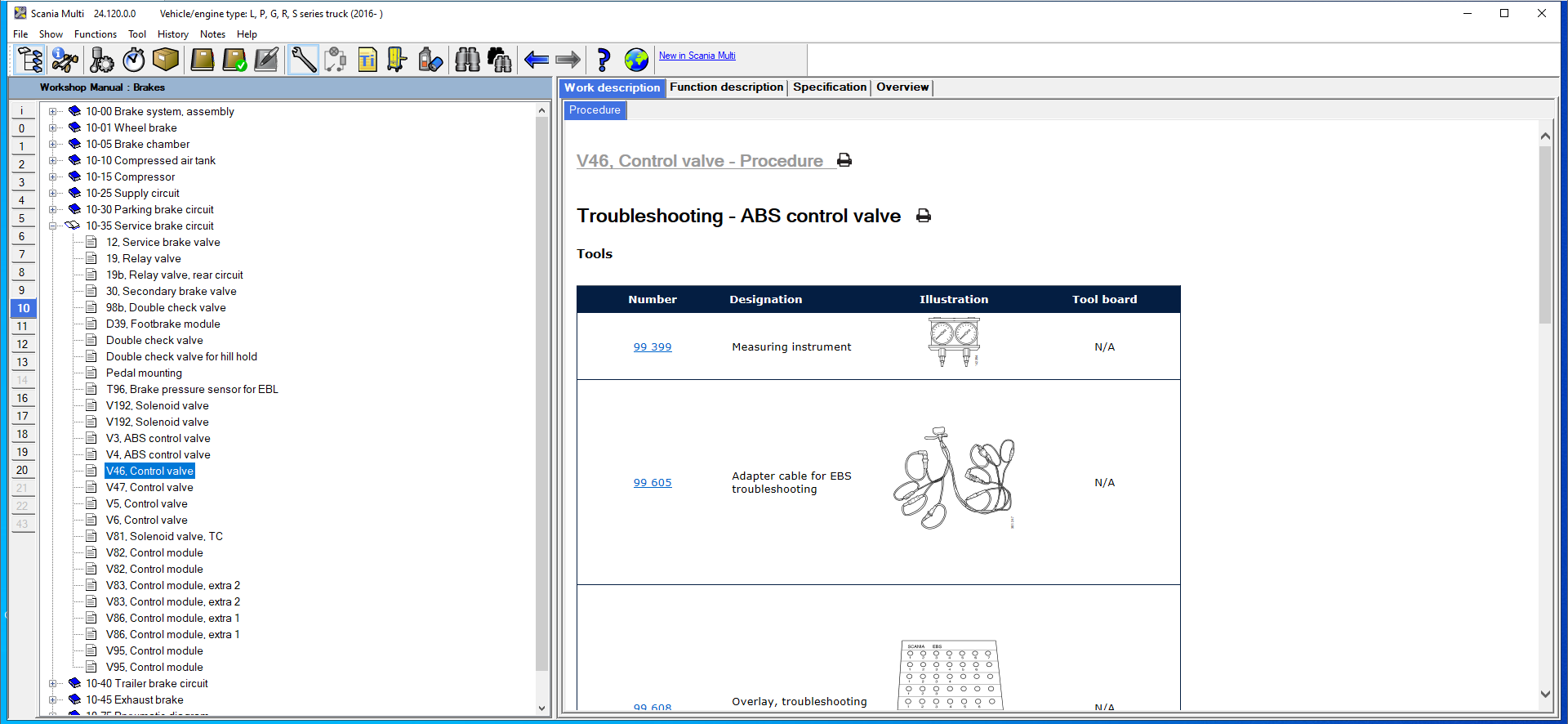Screen dimensions: 1568x724
Task: Select main group 5 in the sidebar
Action: tap(22, 218)
